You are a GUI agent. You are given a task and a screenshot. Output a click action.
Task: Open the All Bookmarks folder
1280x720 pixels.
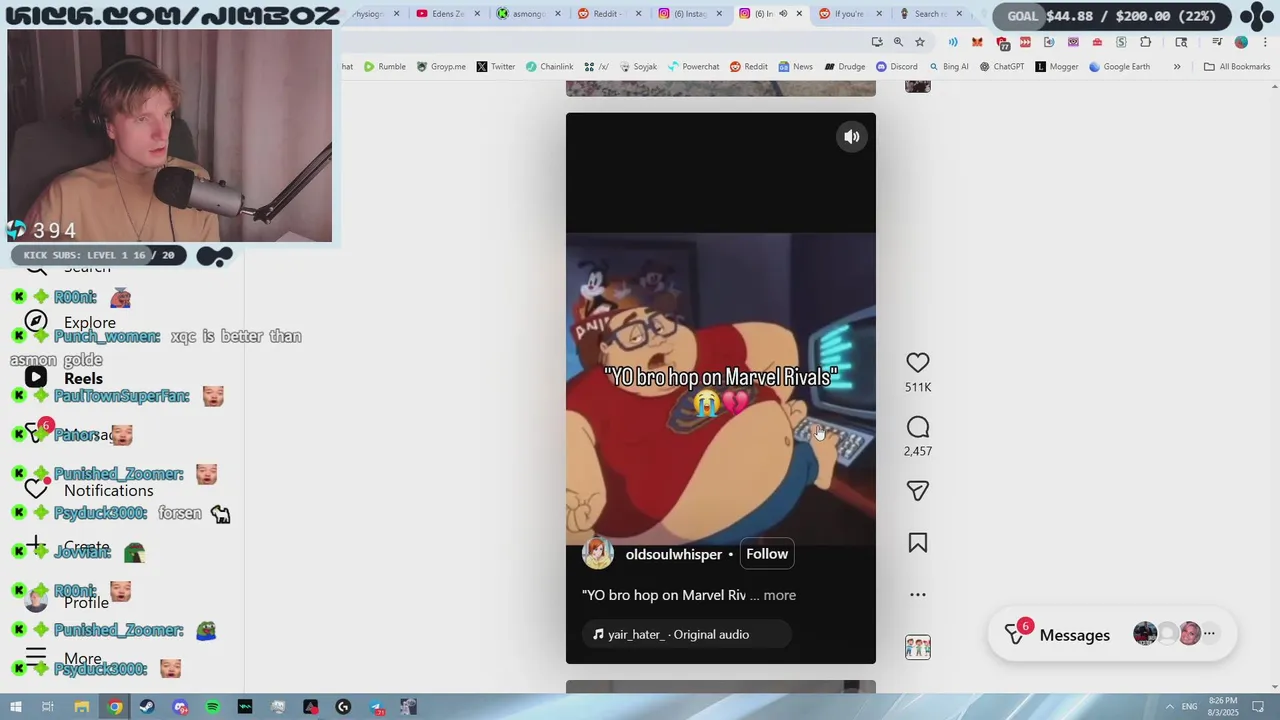(1237, 67)
